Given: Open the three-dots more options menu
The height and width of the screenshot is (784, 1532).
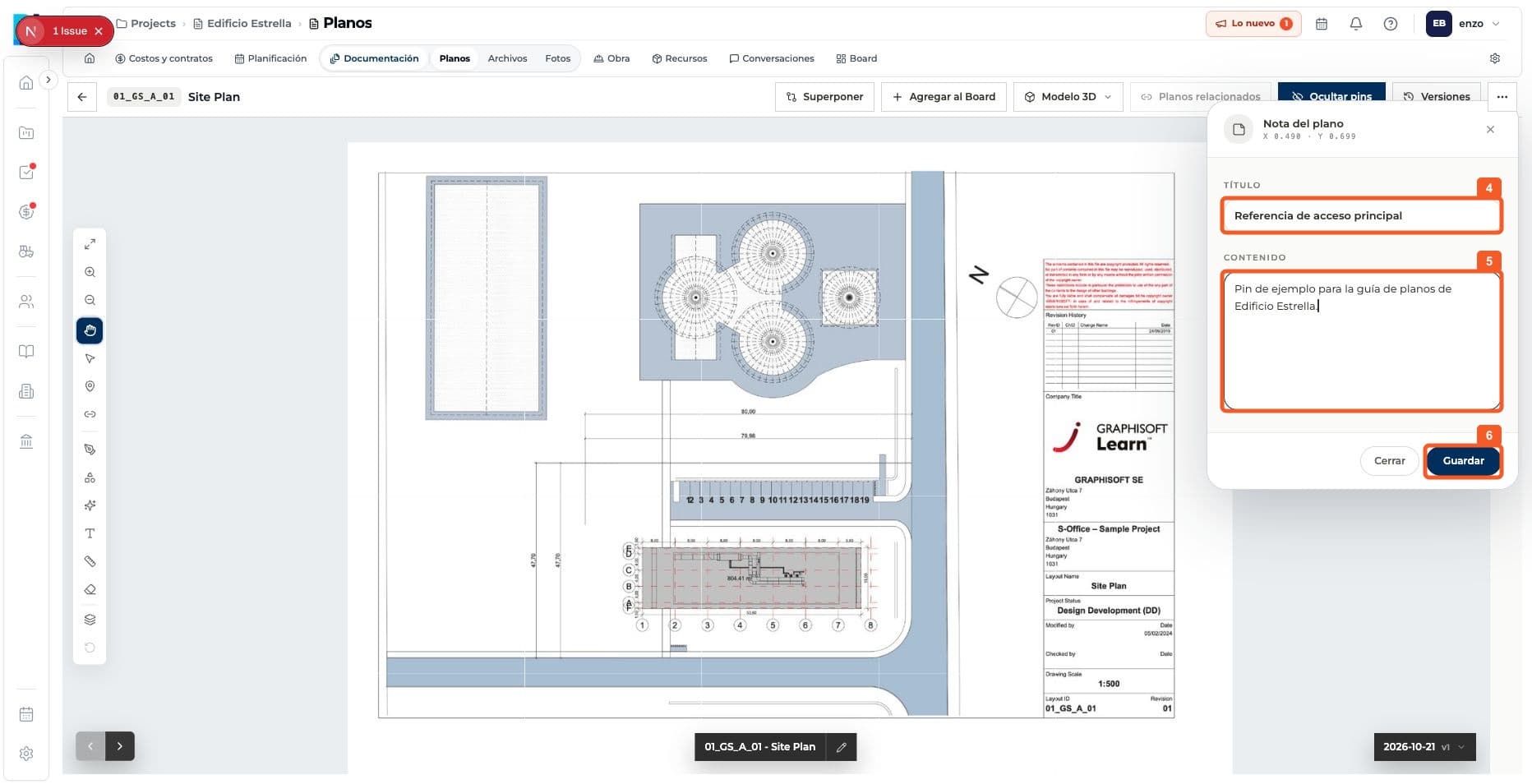Looking at the screenshot, I should (1502, 97).
